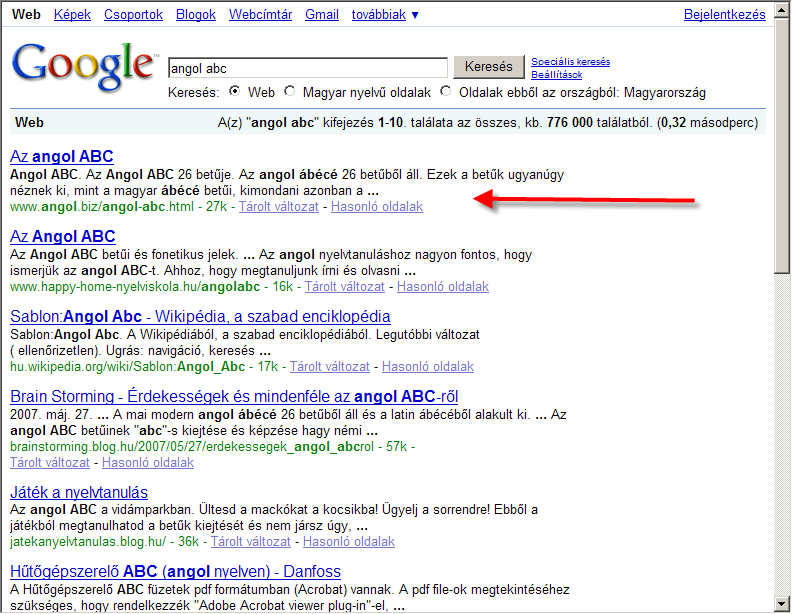The image size is (792, 614).
Task: Open Hasonló oldalak for Wikipedia result
Action: [x=428, y=367]
